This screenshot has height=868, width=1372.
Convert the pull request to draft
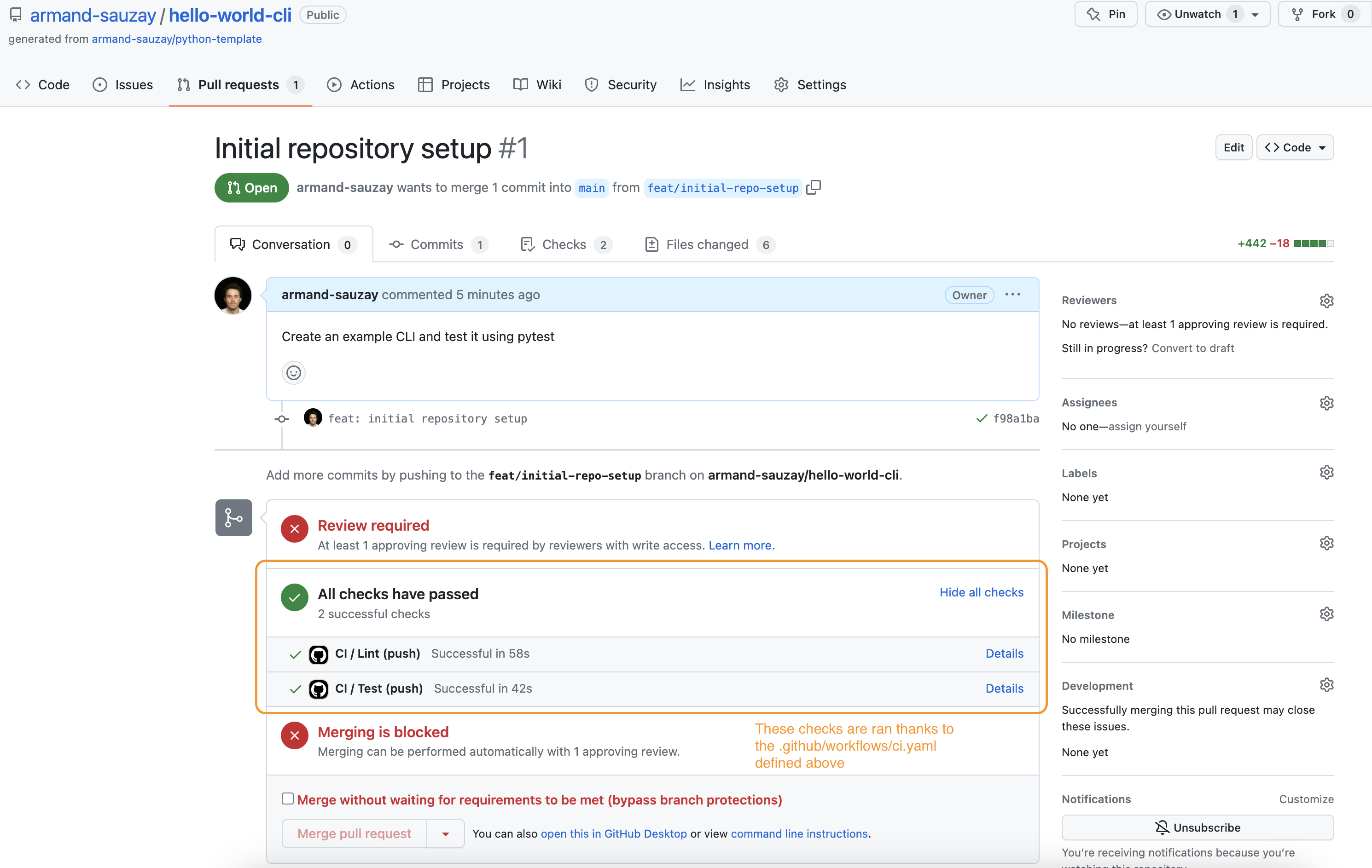(1192, 348)
